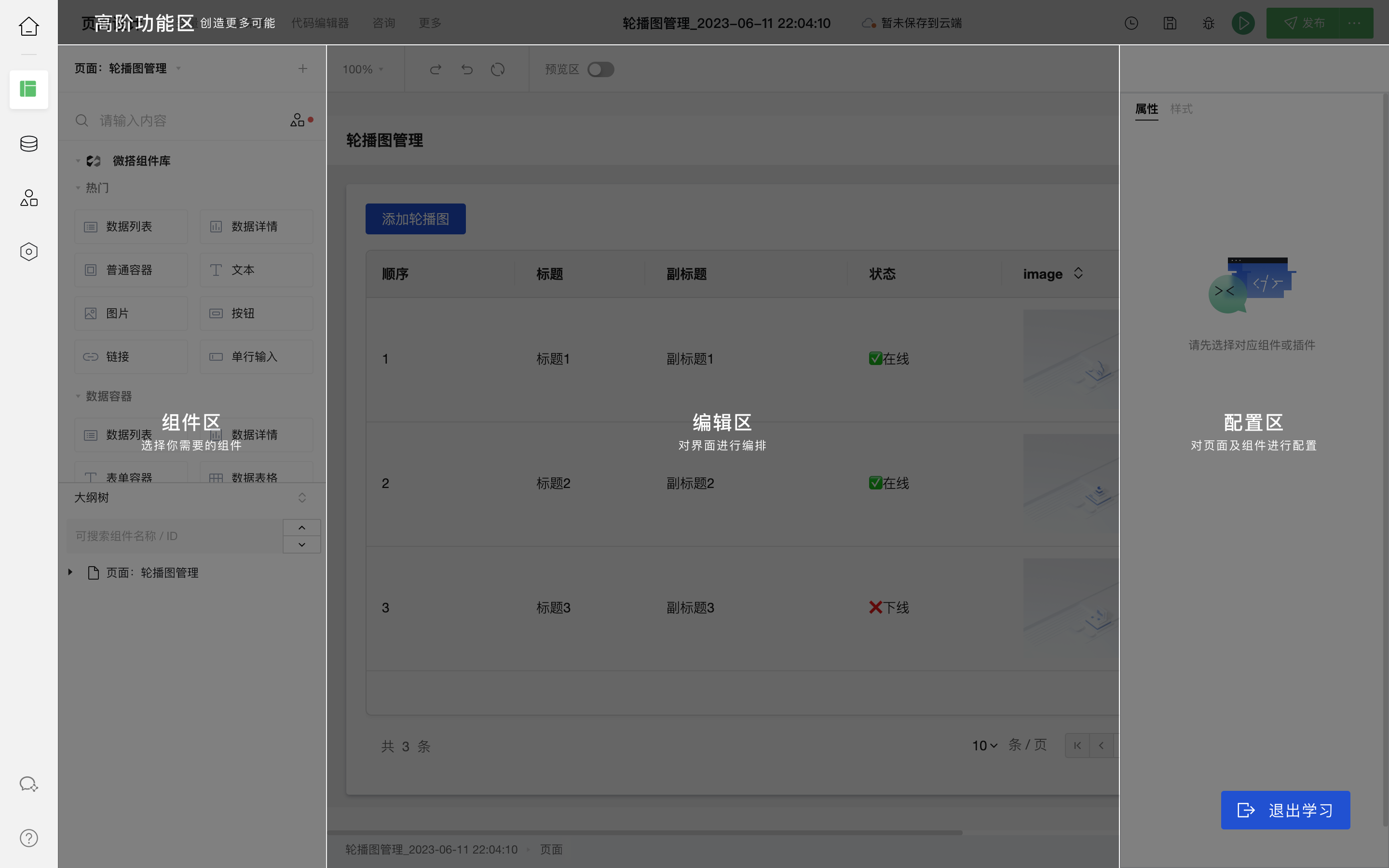Open the history clock icon
This screenshot has width=1389, height=868.
point(1131,23)
